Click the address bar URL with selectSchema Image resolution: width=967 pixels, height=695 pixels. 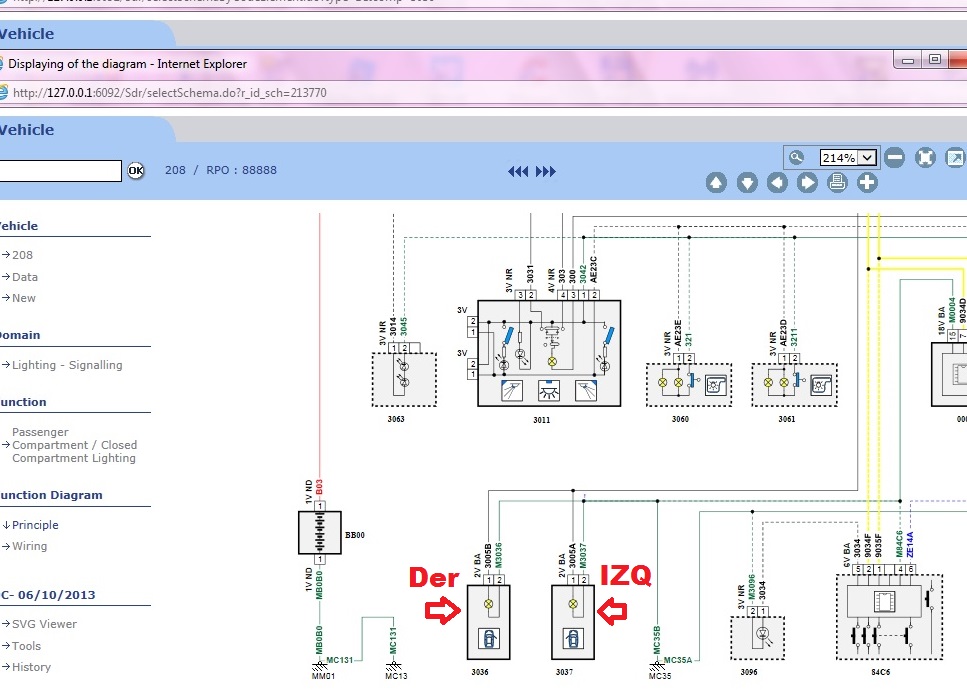170,93
